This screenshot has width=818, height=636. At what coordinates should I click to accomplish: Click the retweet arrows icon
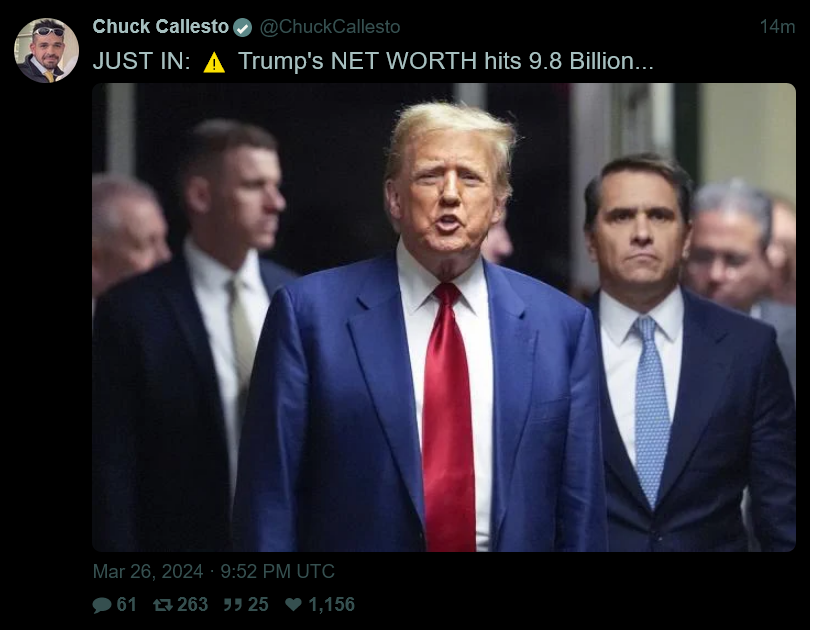[x=163, y=605]
